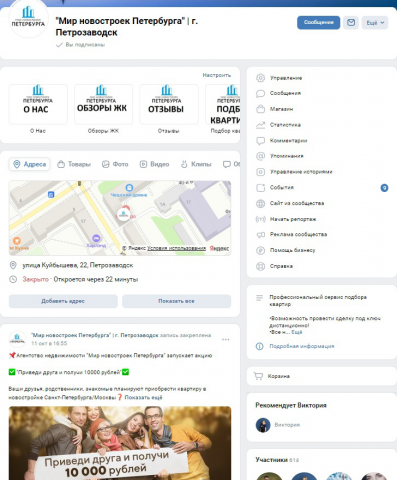Open the Статистика chart icon
The height and width of the screenshot is (480, 397).
coord(260,125)
